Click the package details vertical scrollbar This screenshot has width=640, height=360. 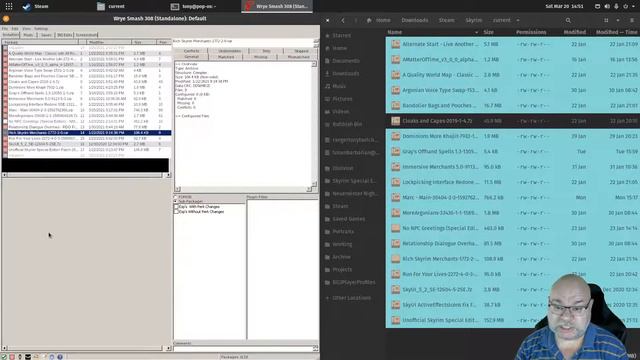click(314, 124)
